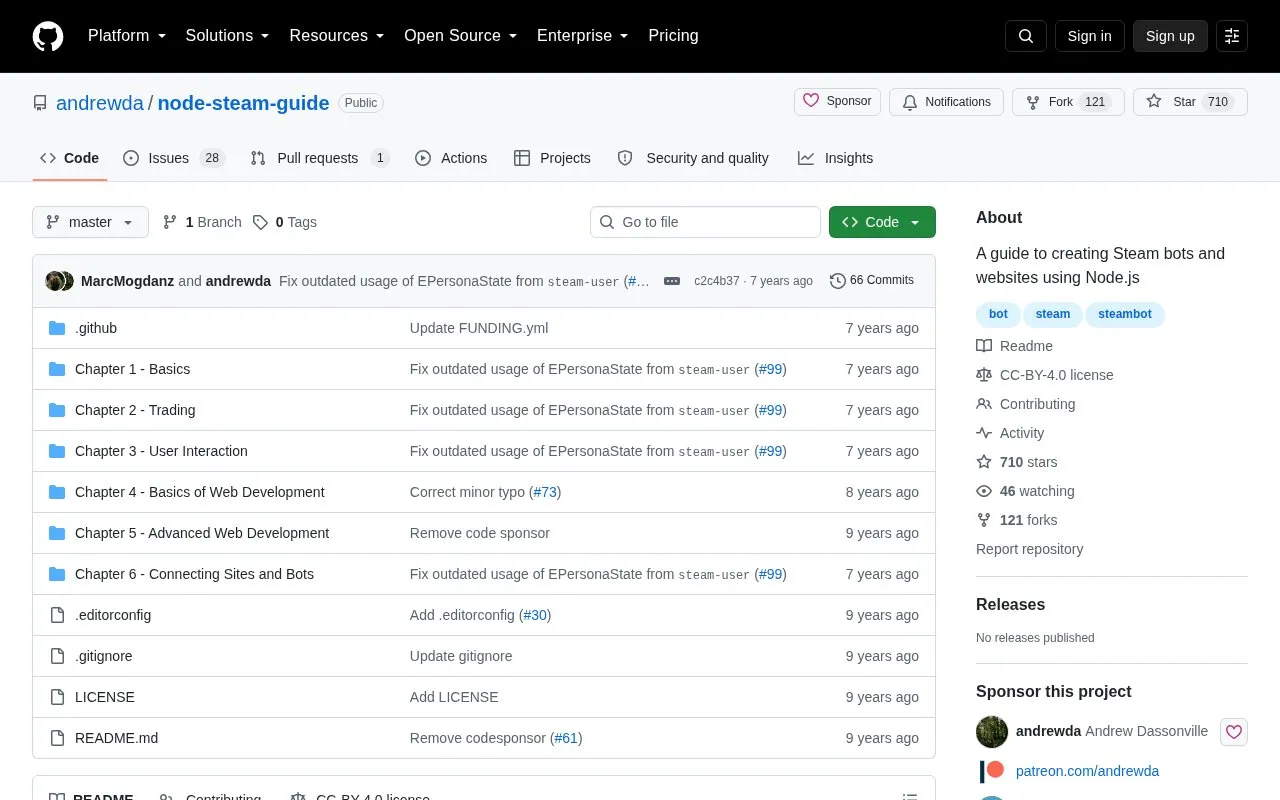The width and height of the screenshot is (1280, 800).
Task: Open the appearance settings icon in header
Action: [1232, 36]
